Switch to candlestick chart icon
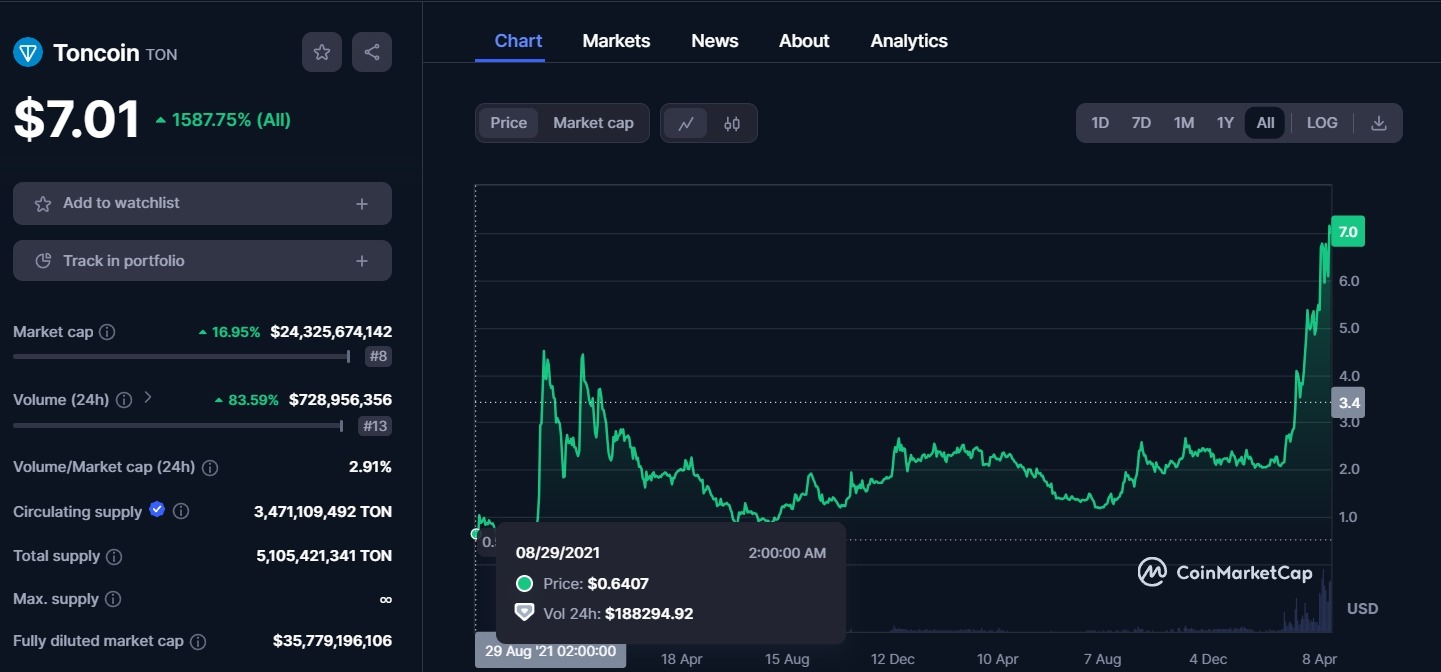 click(732, 123)
